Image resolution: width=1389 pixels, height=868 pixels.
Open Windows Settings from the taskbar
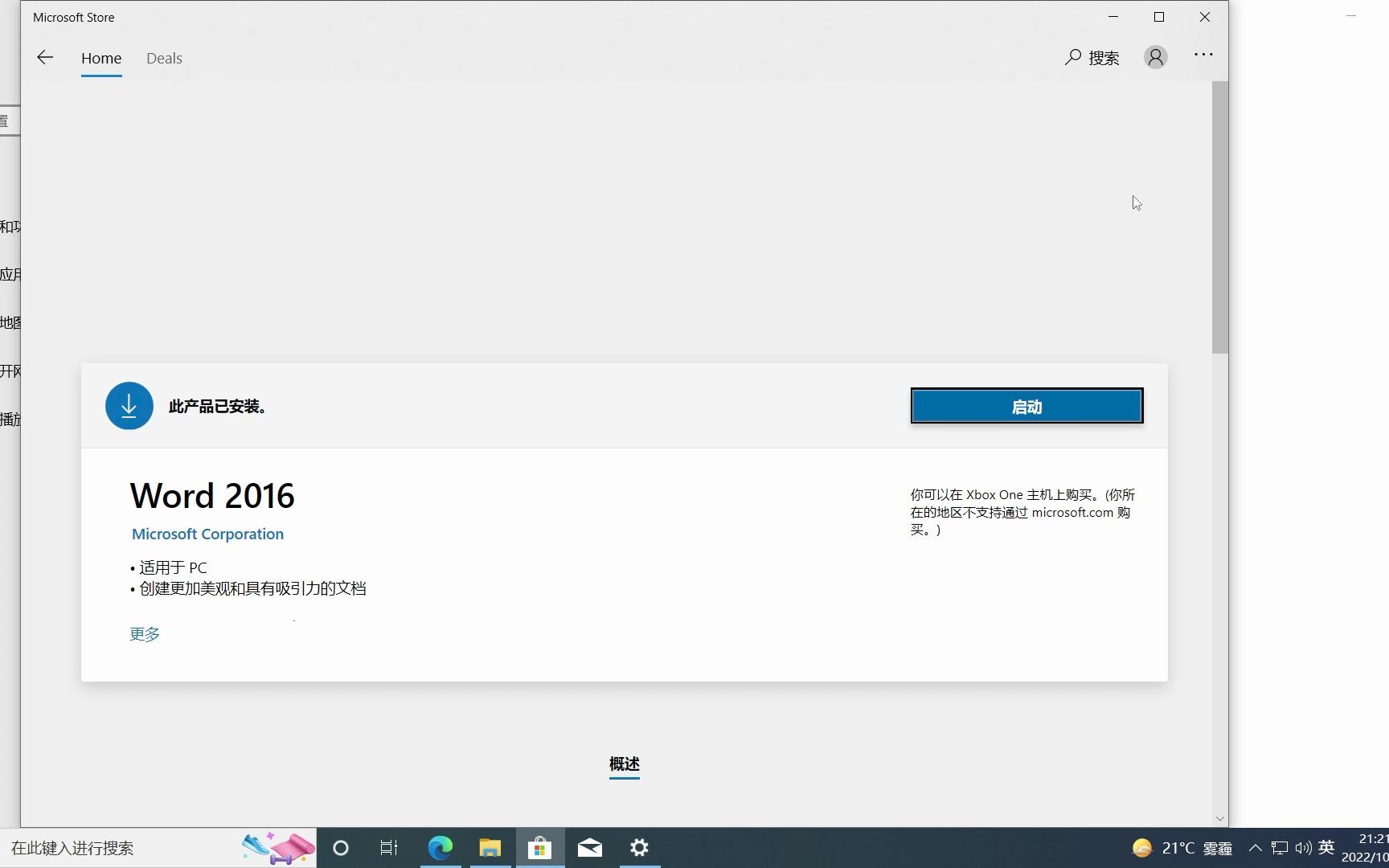pos(638,847)
